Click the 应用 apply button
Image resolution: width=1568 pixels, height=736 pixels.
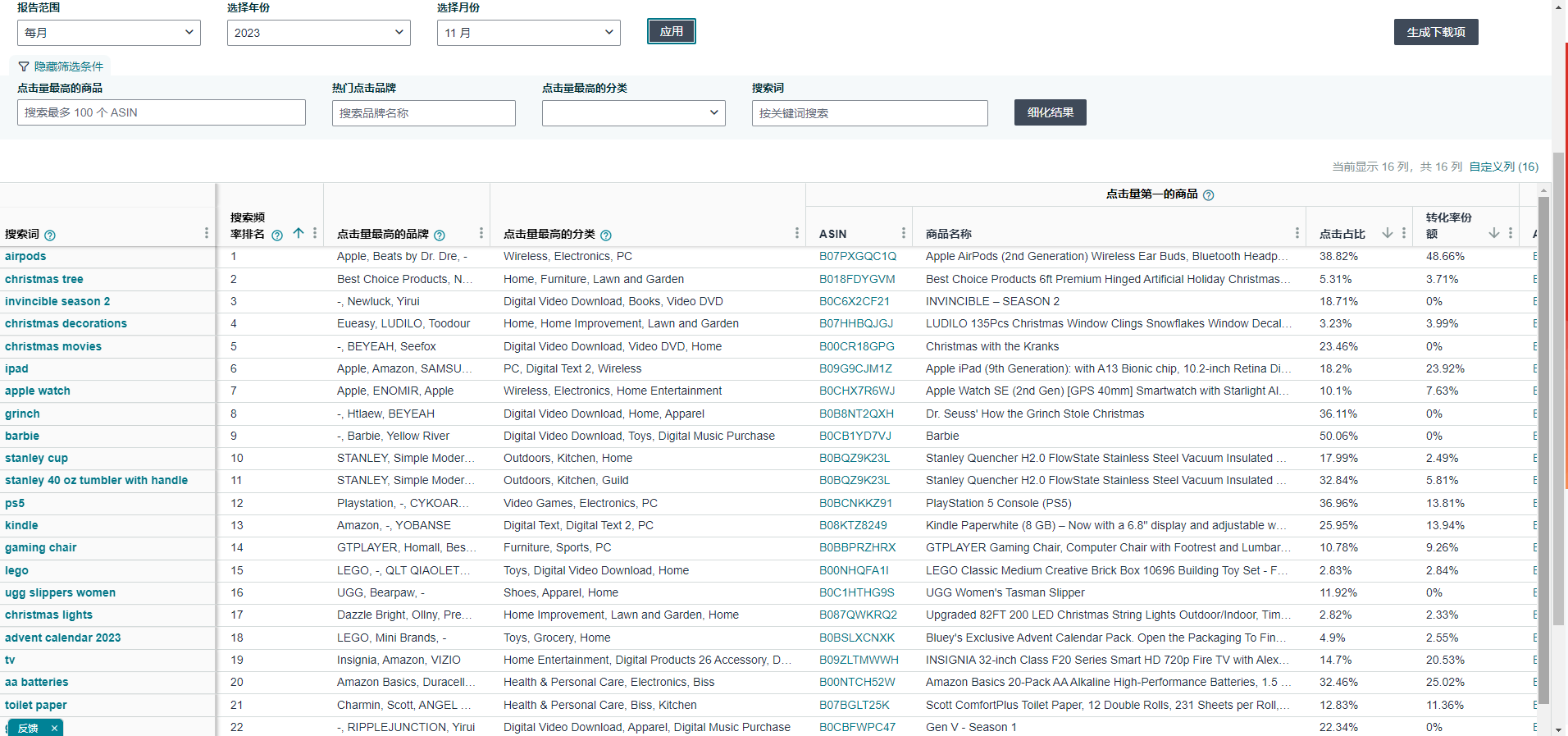(672, 31)
